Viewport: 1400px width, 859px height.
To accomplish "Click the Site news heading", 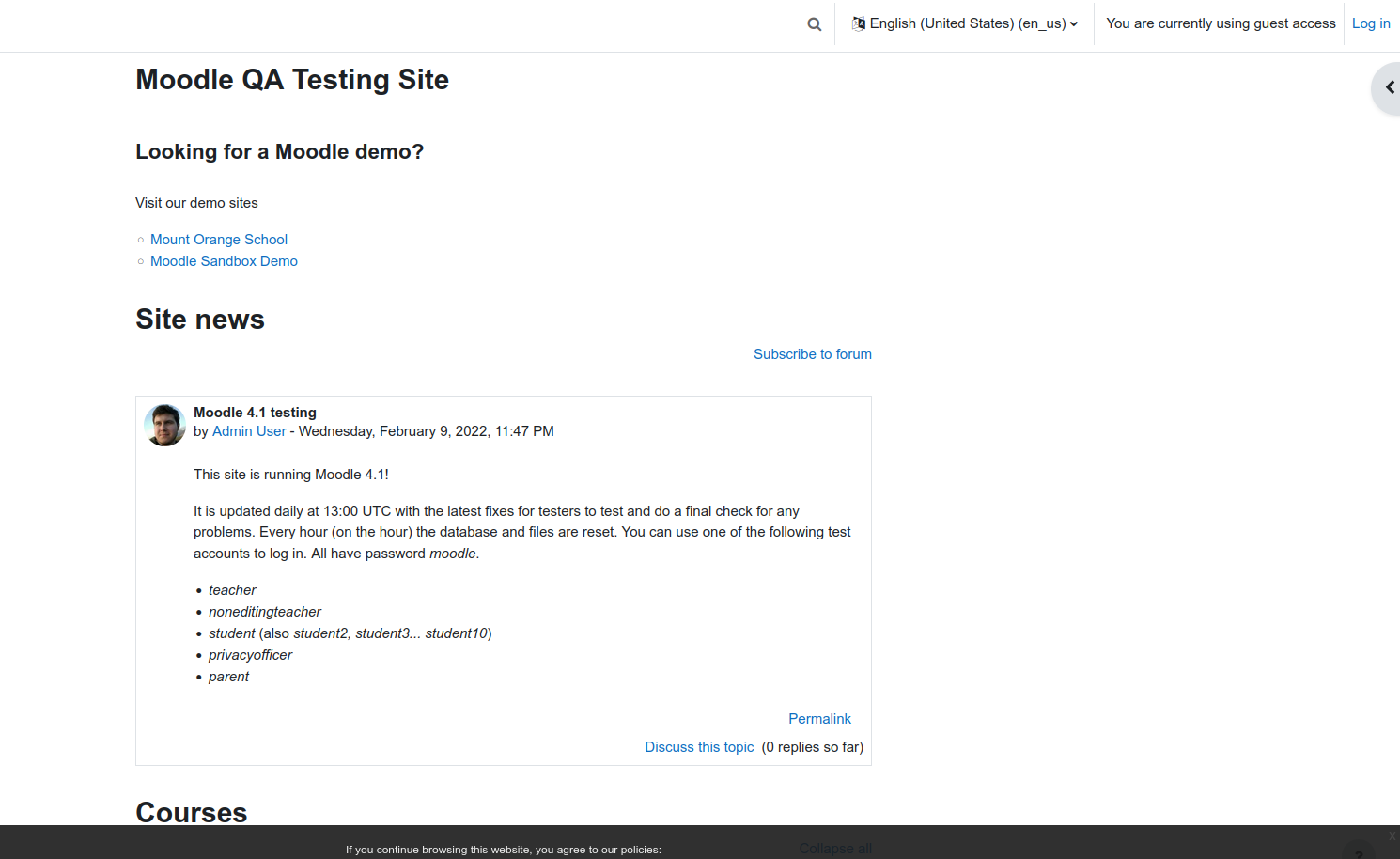I will (x=200, y=320).
